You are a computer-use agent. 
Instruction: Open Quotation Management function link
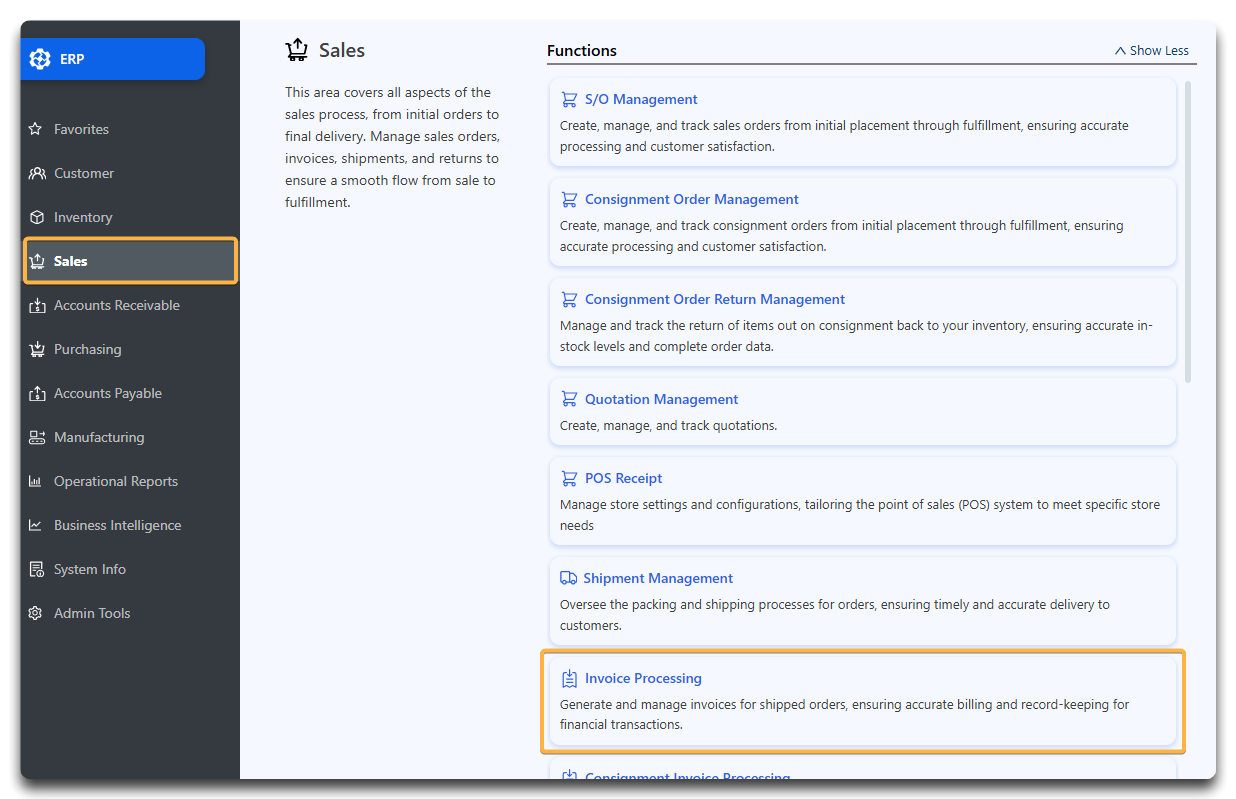pos(661,399)
